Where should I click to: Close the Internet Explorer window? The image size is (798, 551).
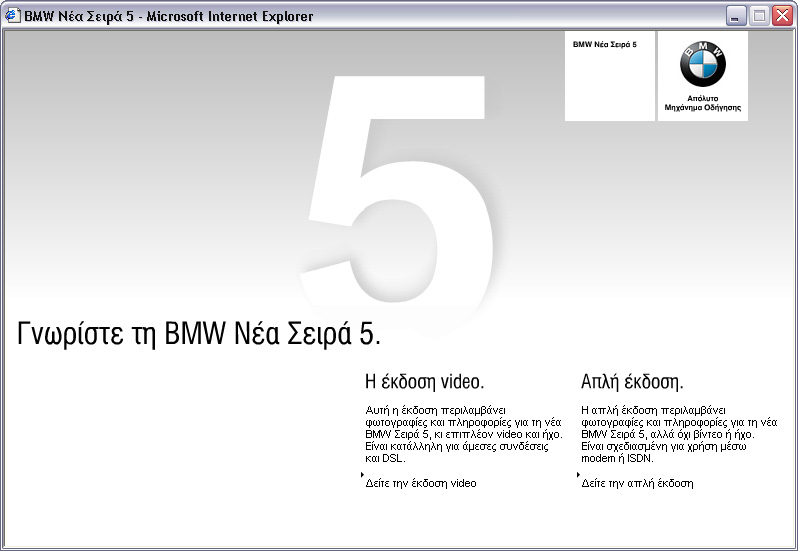[x=782, y=16]
